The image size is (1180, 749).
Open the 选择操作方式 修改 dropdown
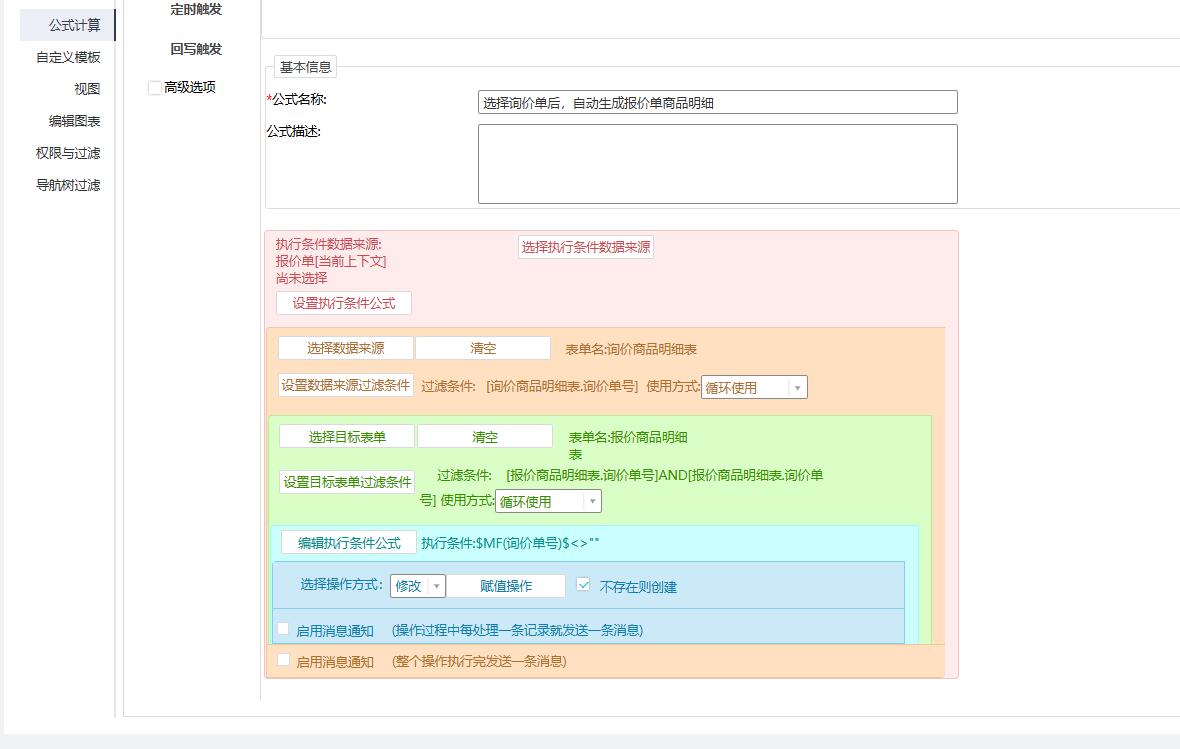point(417,586)
